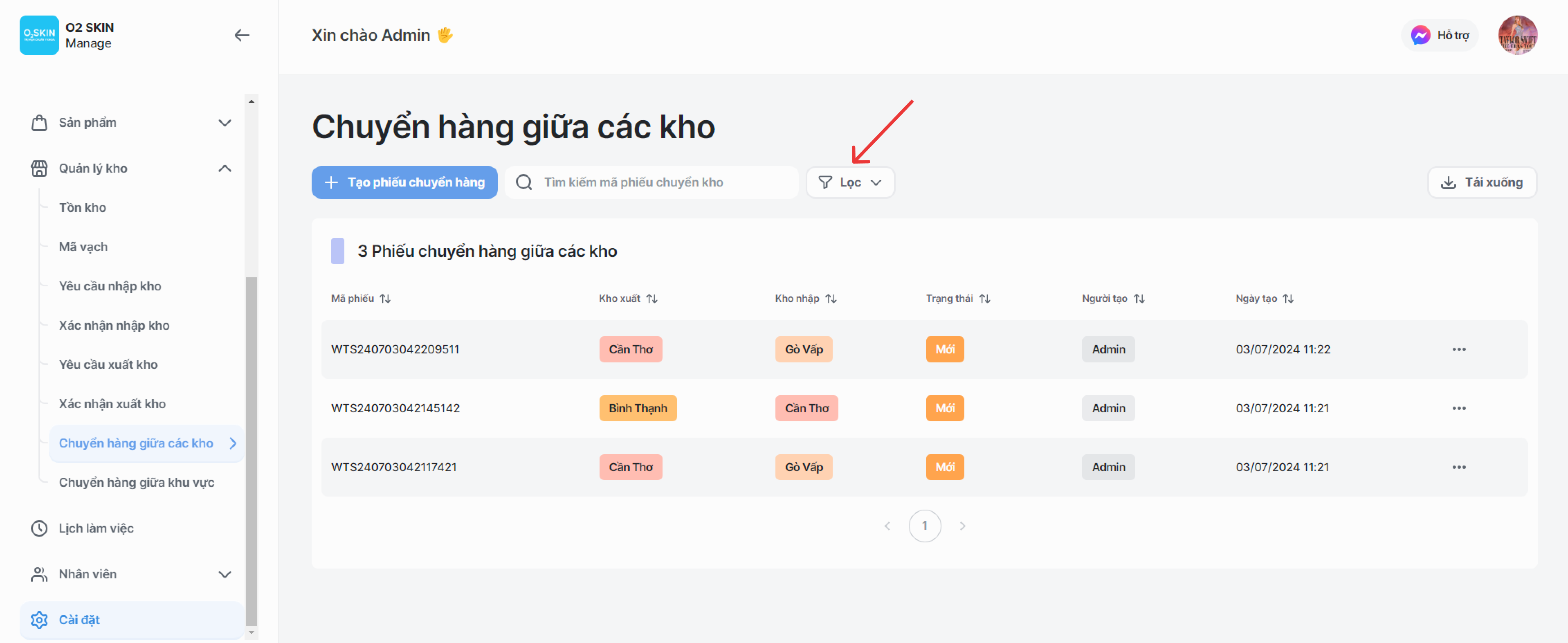Open three-dot menu for WTS240703042145142

click(1458, 409)
